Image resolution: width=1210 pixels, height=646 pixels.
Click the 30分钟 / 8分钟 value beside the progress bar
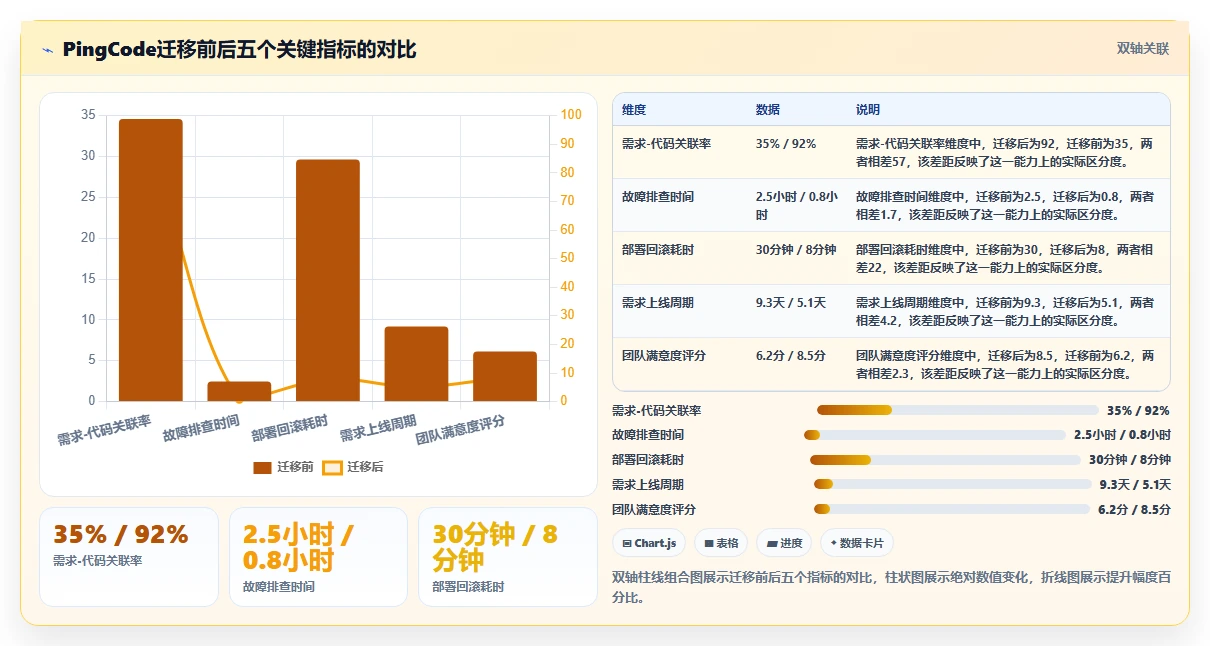tap(1130, 460)
